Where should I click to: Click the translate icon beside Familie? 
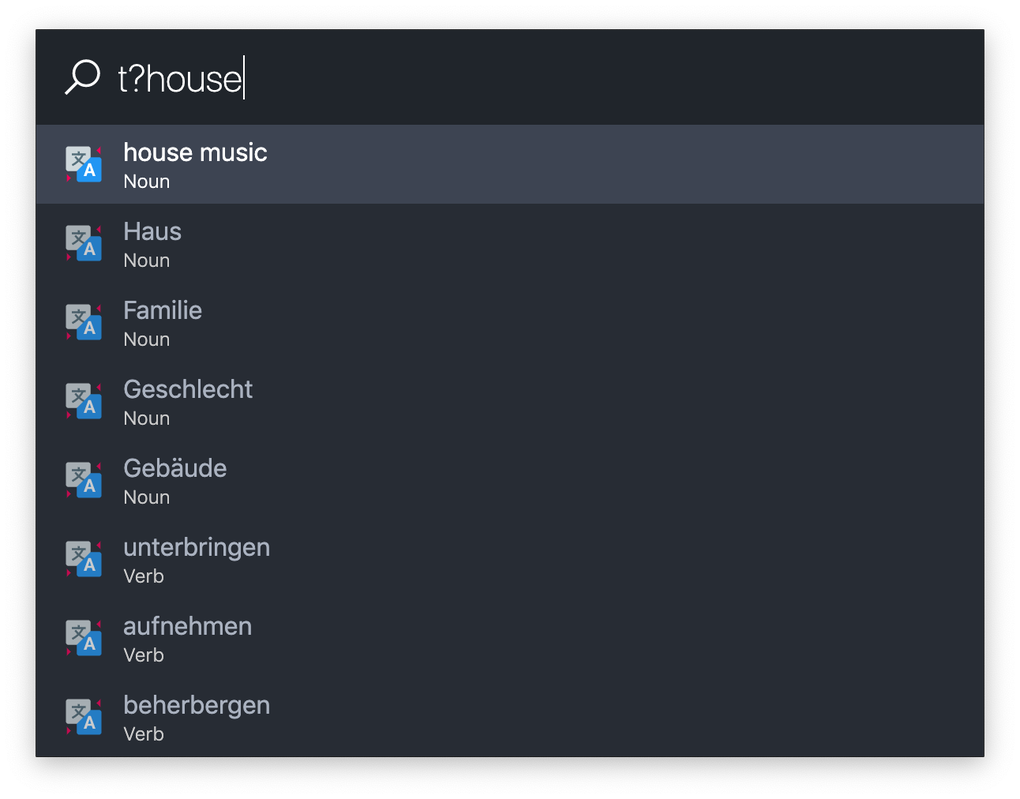[83, 322]
